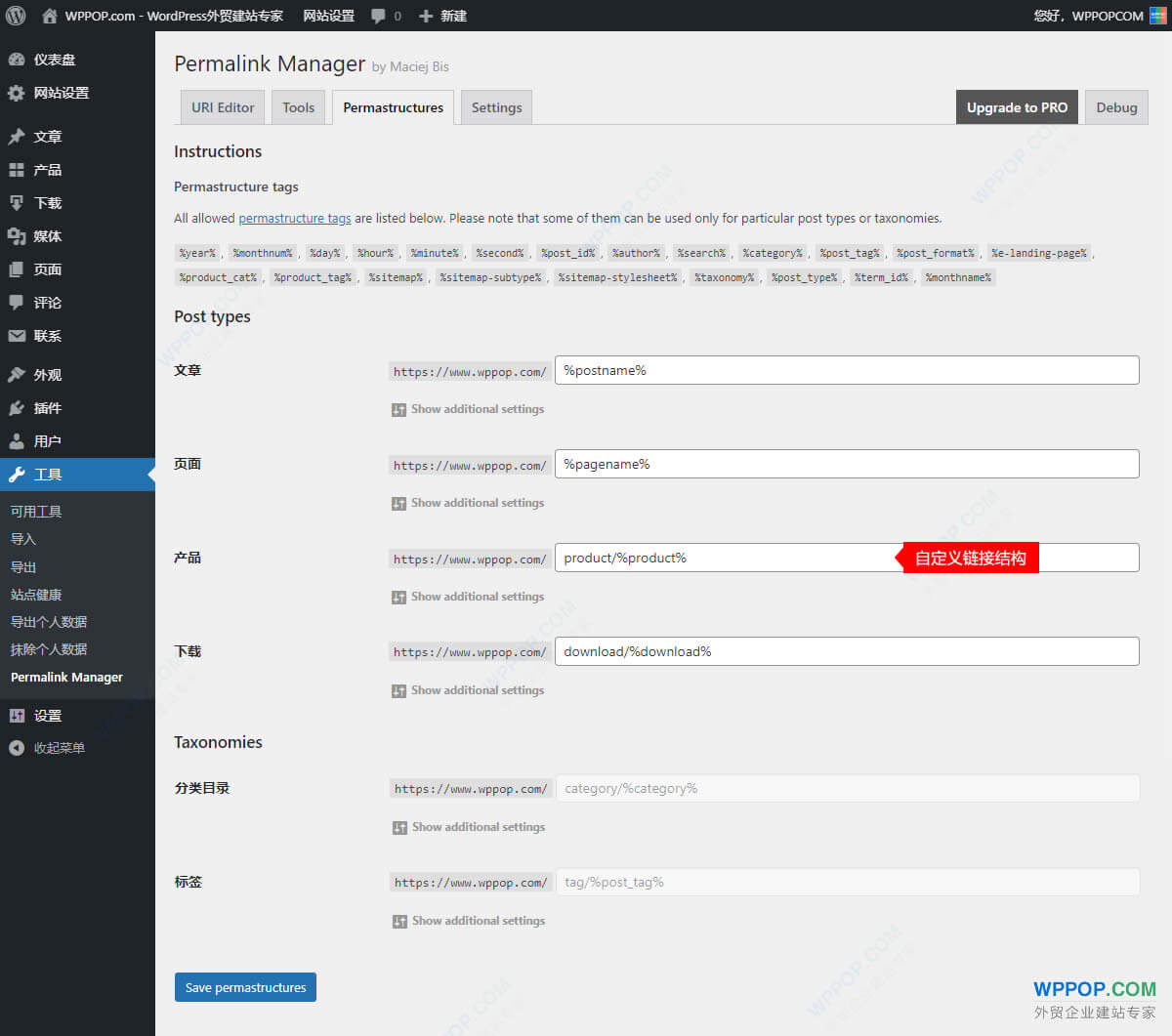Image resolution: width=1172 pixels, height=1036 pixels.
Task: Open the permastructure tags link
Action: pyautogui.click(x=294, y=218)
